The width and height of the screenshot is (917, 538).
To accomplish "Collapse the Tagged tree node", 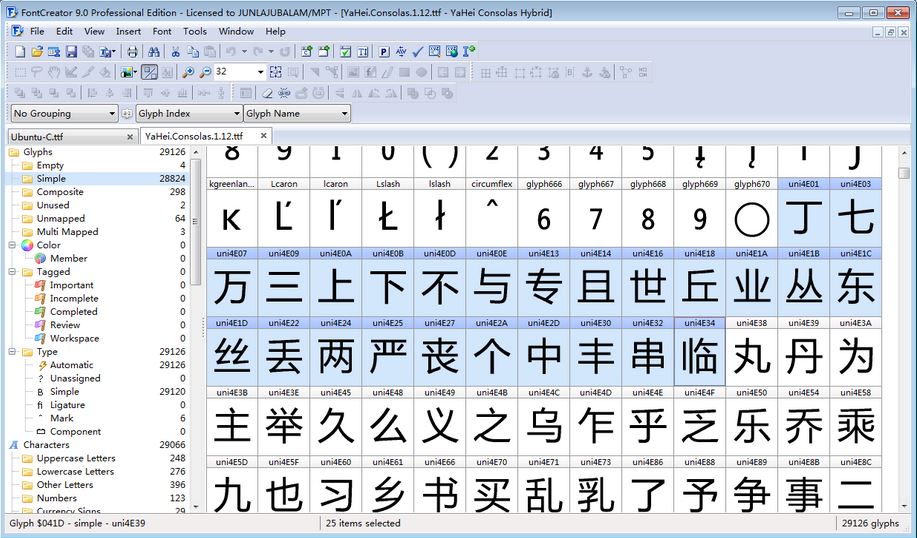I will pyautogui.click(x=14, y=272).
